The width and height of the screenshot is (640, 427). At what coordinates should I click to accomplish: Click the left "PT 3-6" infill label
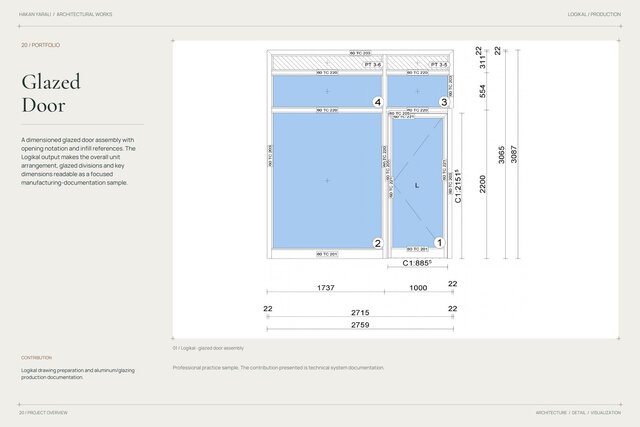(373, 64)
